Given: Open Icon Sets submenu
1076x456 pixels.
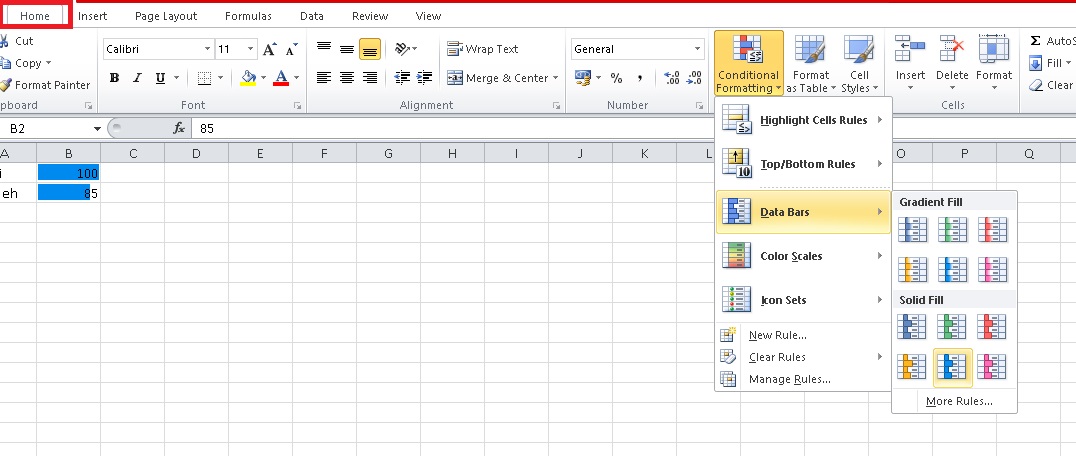Looking at the screenshot, I should [x=803, y=300].
